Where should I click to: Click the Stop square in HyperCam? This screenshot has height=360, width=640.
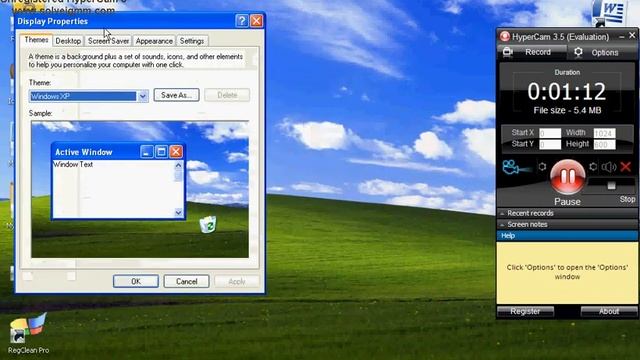pyautogui.click(x=611, y=186)
